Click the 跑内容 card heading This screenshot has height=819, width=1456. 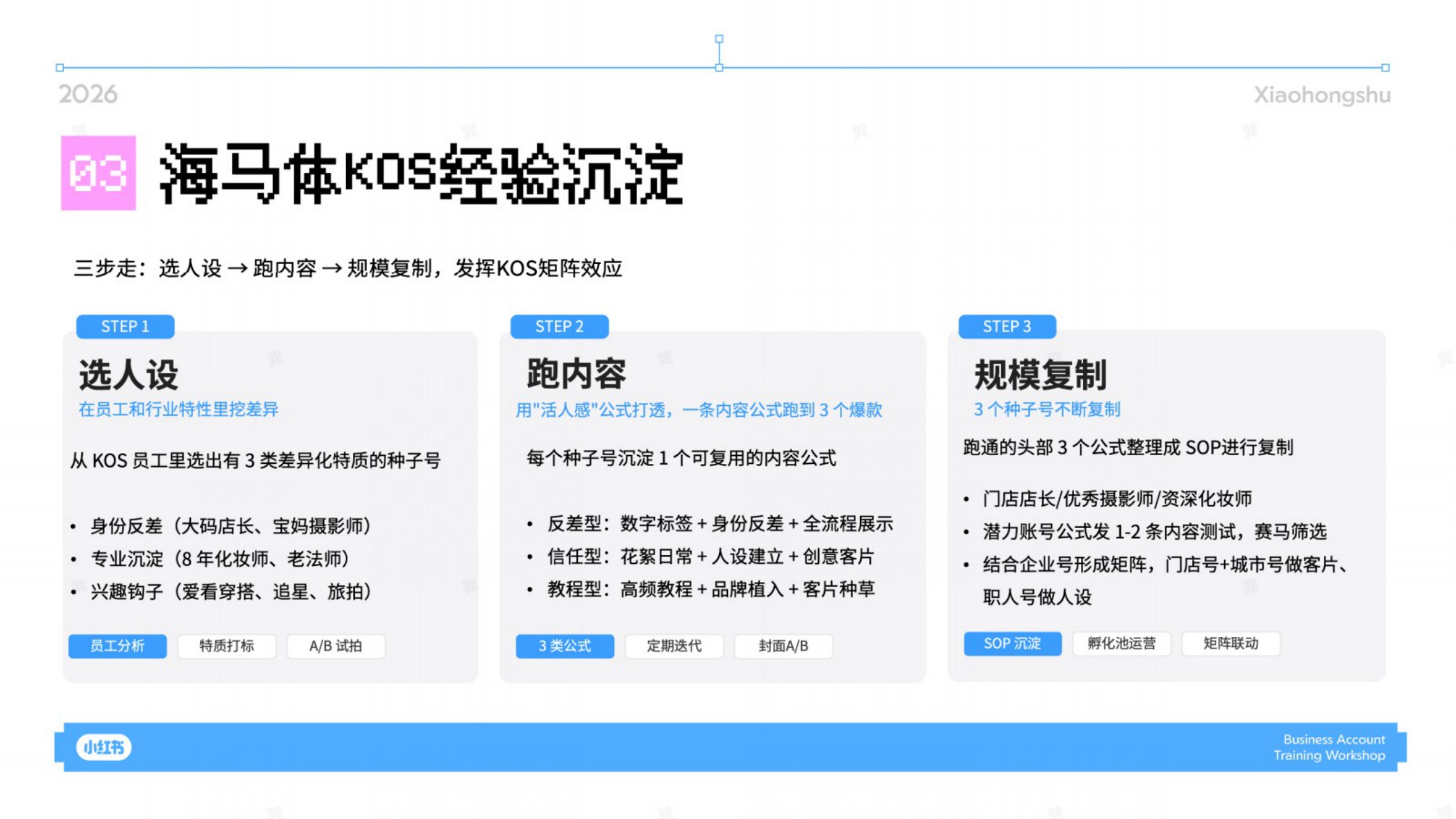click(x=577, y=374)
